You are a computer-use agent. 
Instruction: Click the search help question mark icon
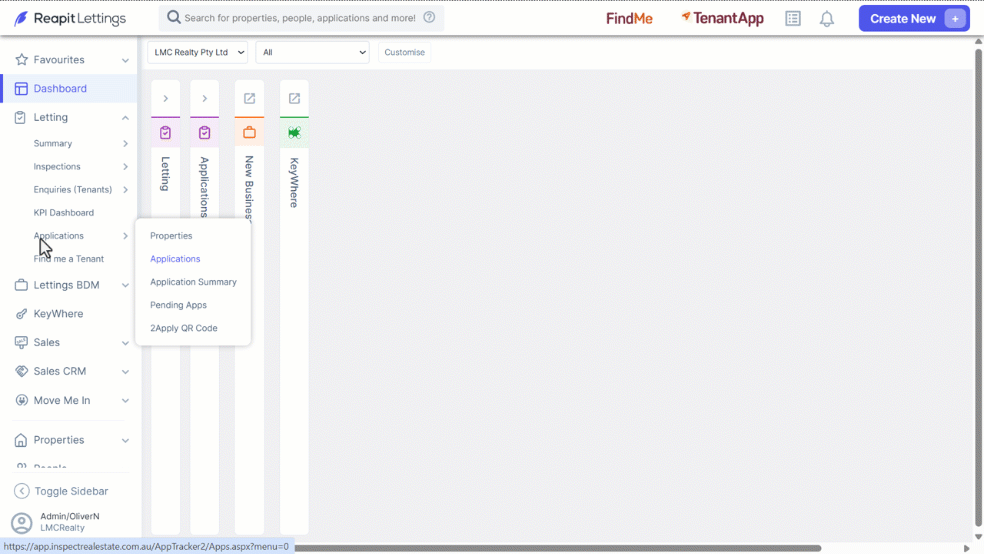point(429,18)
